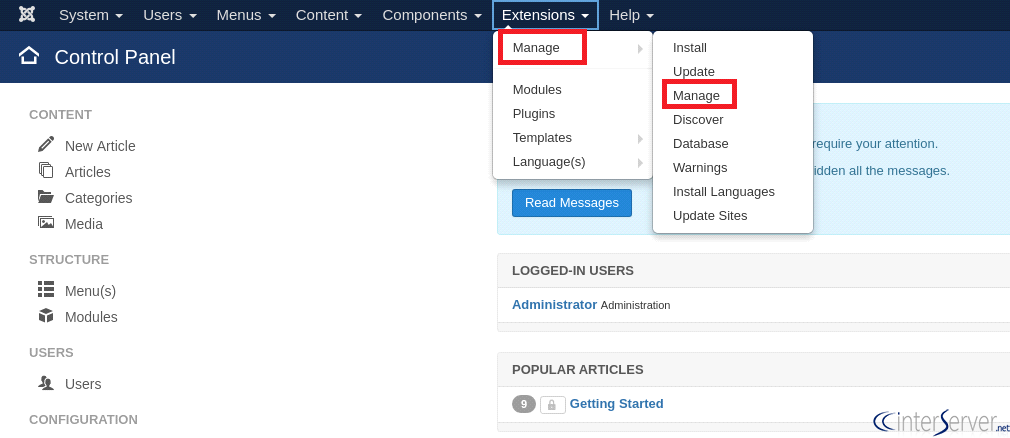Open the Categories sidebar link
Screen dimensions: 1010x438
tap(99, 198)
